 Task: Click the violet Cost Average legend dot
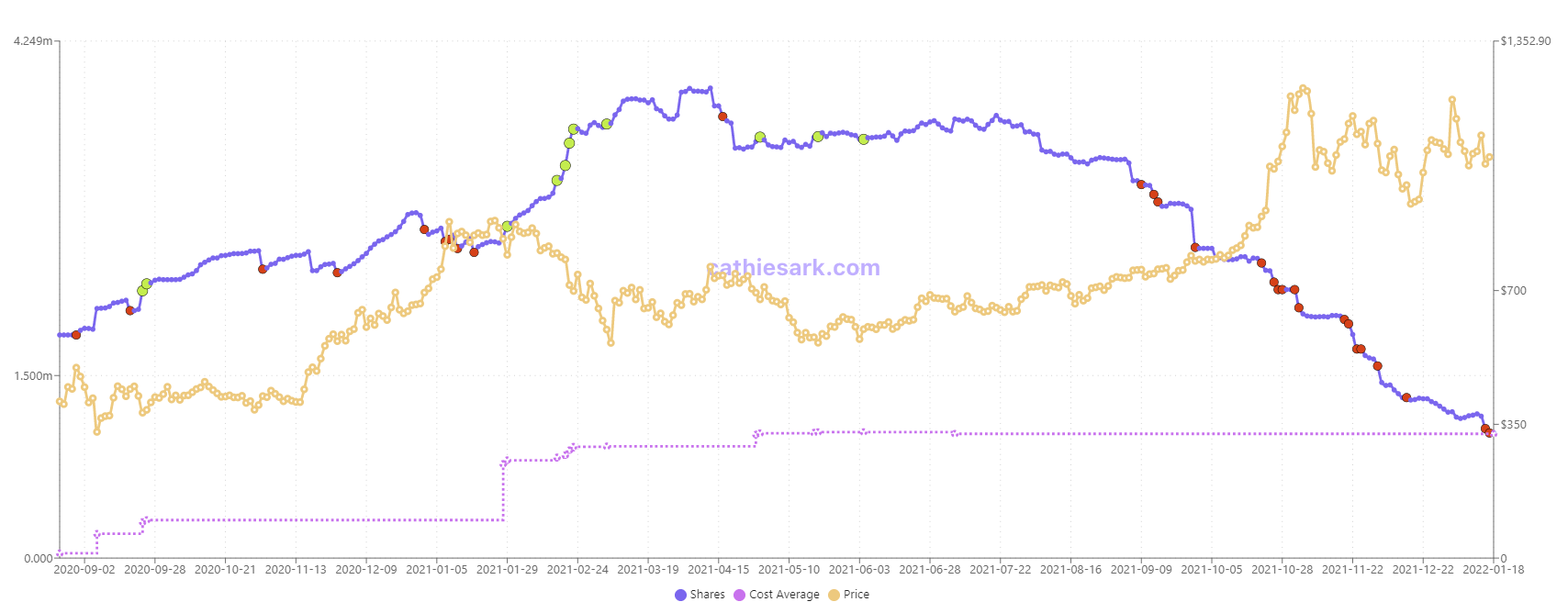pos(739,595)
